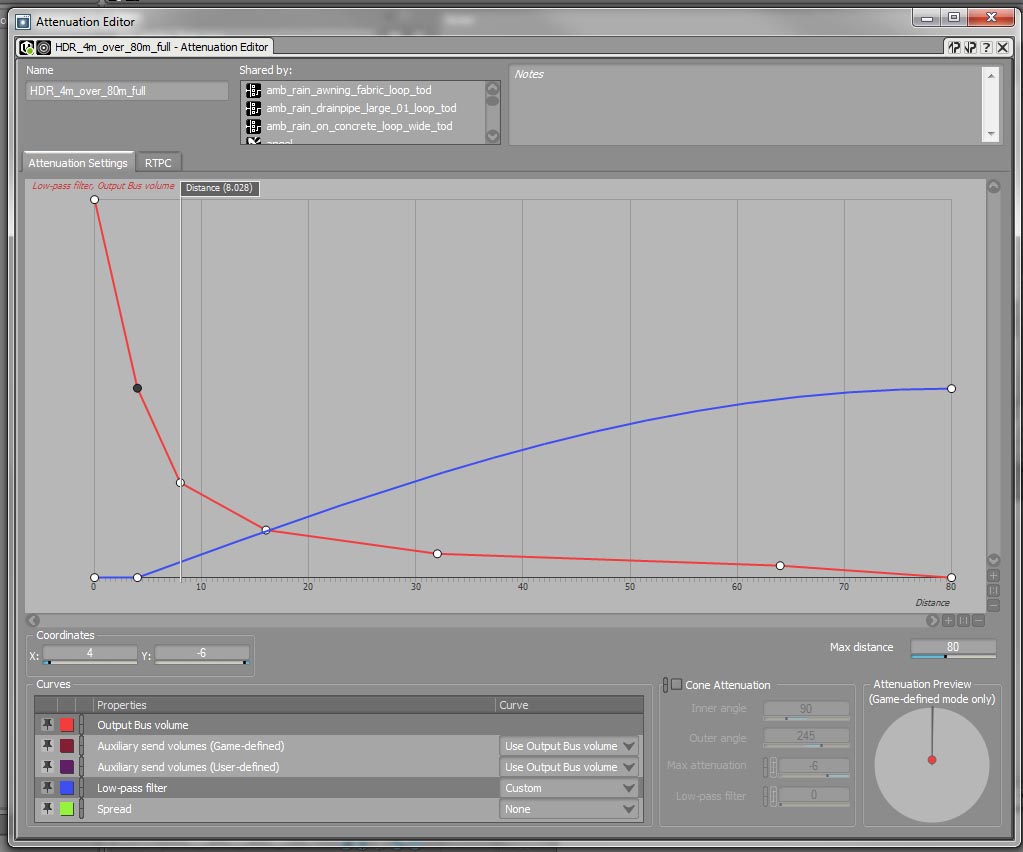Click the speaker icon on the HDR_4m_over_80m_full tab
Viewport: 1023px width, 852px height.
pyautogui.click(x=43, y=48)
